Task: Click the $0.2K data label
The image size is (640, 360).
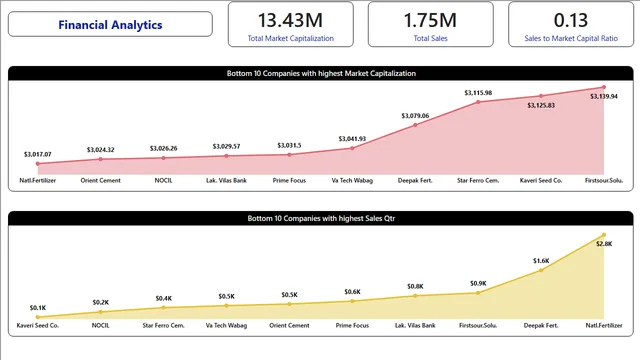Action: (x=100, y=302)
